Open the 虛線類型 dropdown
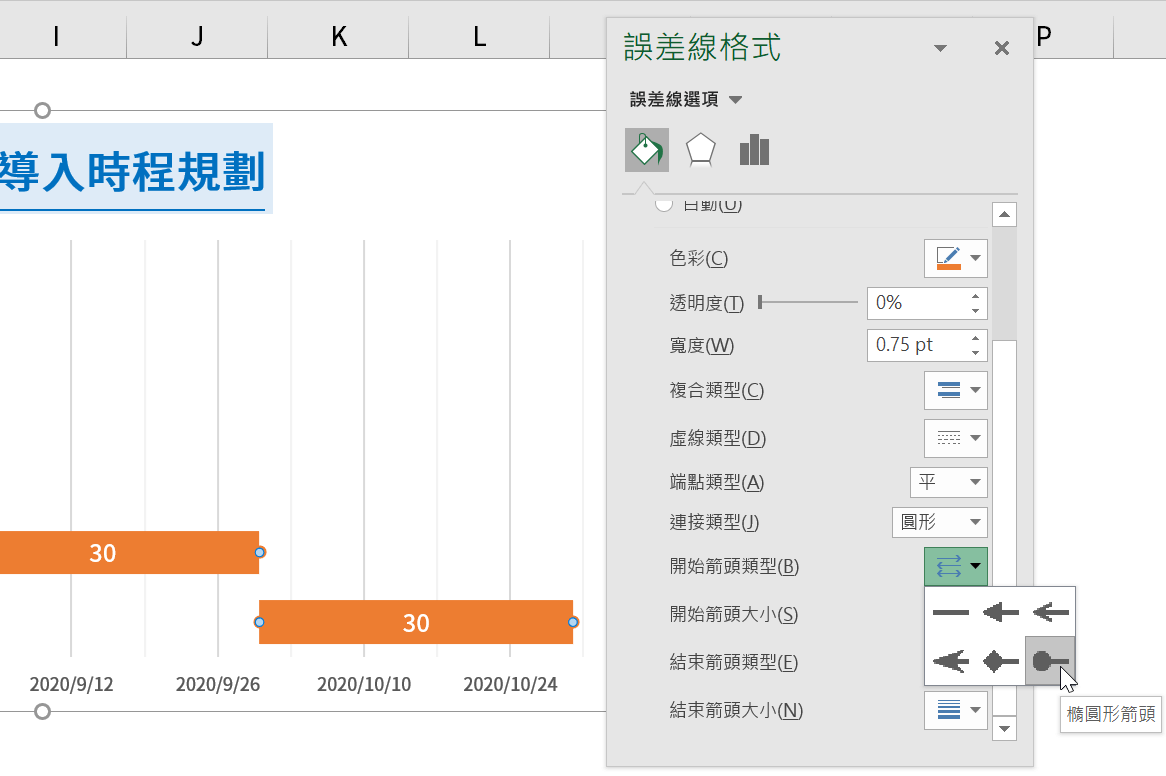1166x776 pixels. click(956, 438)
